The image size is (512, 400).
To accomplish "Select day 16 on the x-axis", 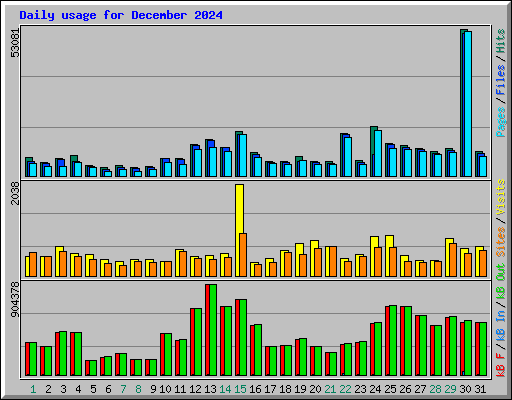I will click(x=255, y=389).
